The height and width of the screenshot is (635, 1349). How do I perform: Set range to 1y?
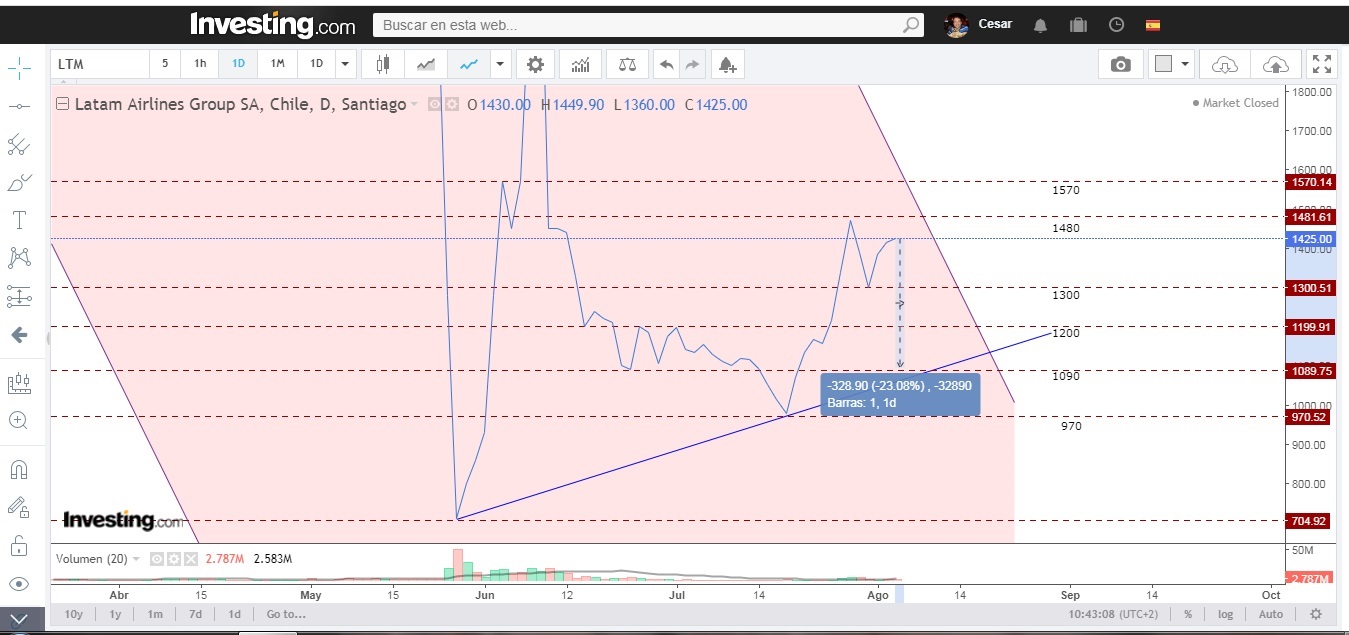pos(115,614)
